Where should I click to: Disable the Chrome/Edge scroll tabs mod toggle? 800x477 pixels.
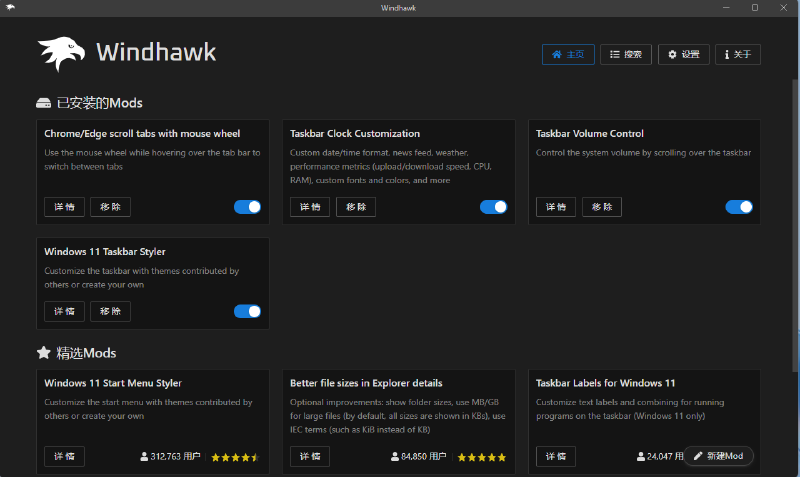coord(247,207)
